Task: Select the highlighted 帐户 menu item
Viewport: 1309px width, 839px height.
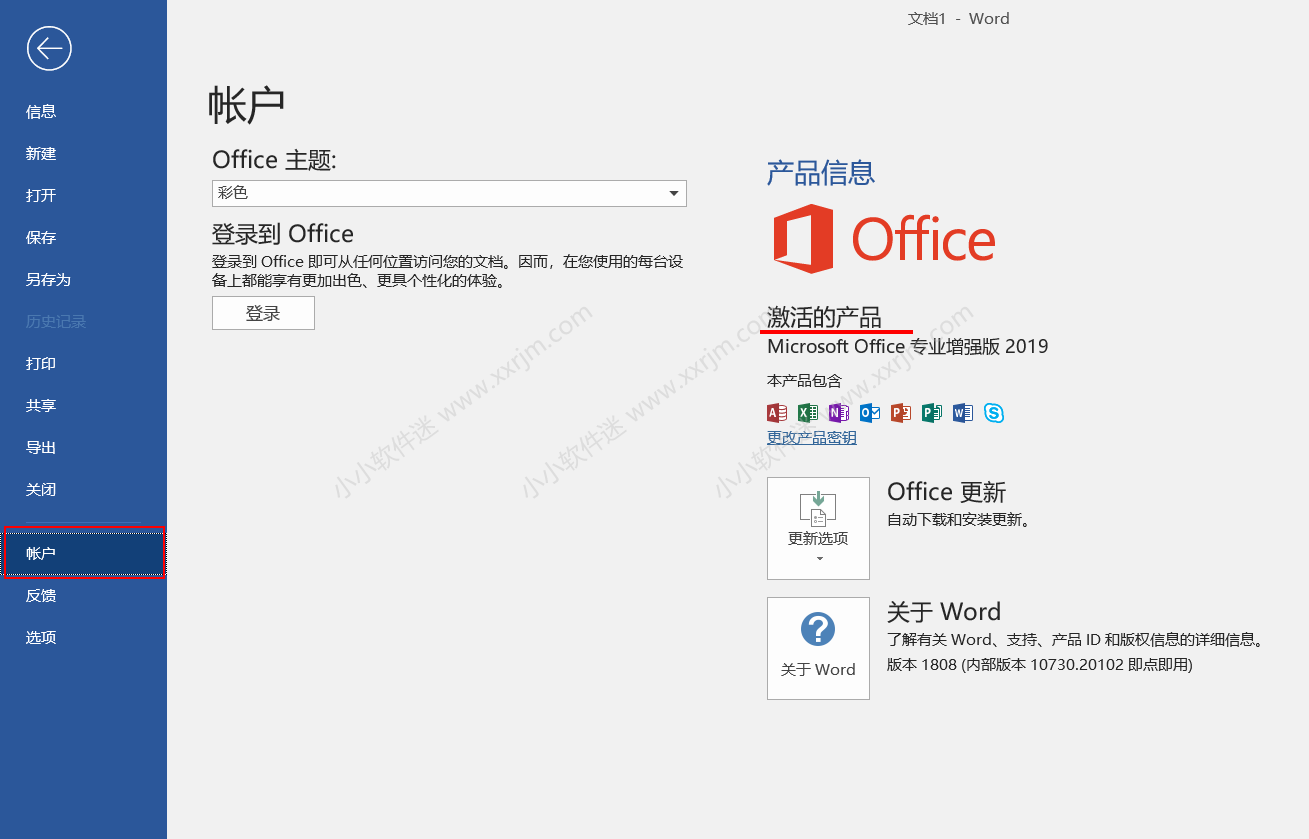Action: pos(84,553)
